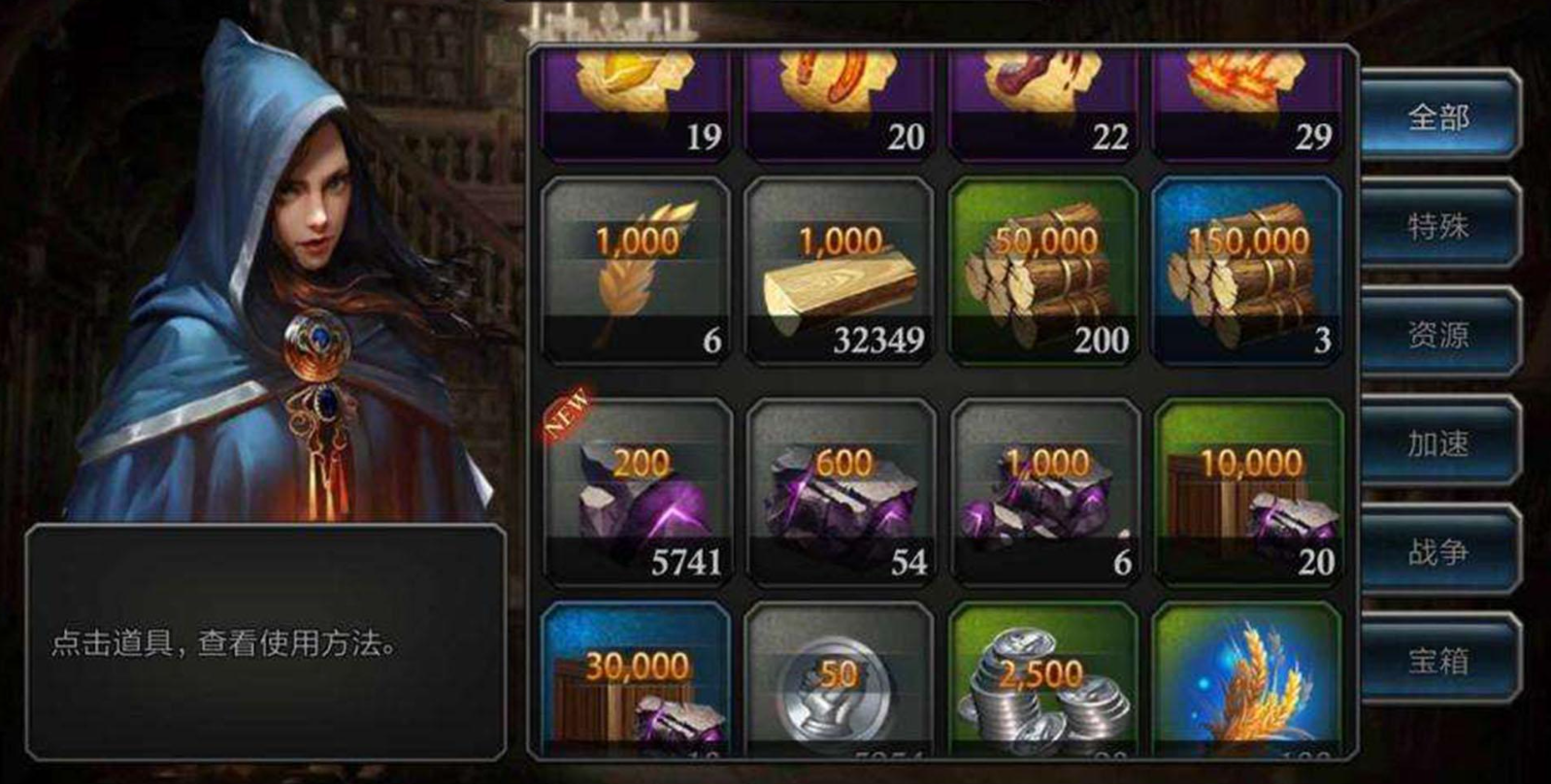Open the 战争 tab
Screen dimensions: 1551x784
(1438, 552)
